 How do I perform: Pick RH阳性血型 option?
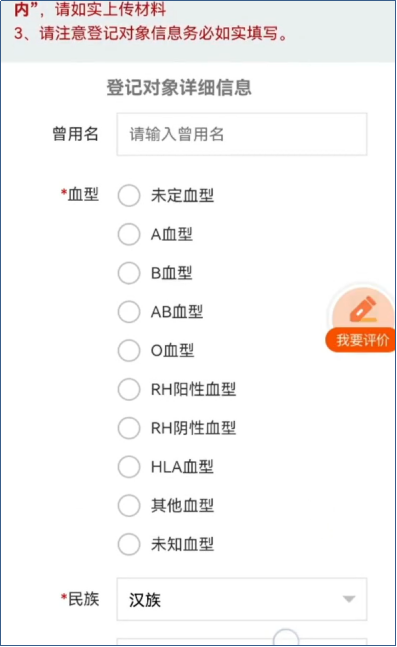click(129, 390)
